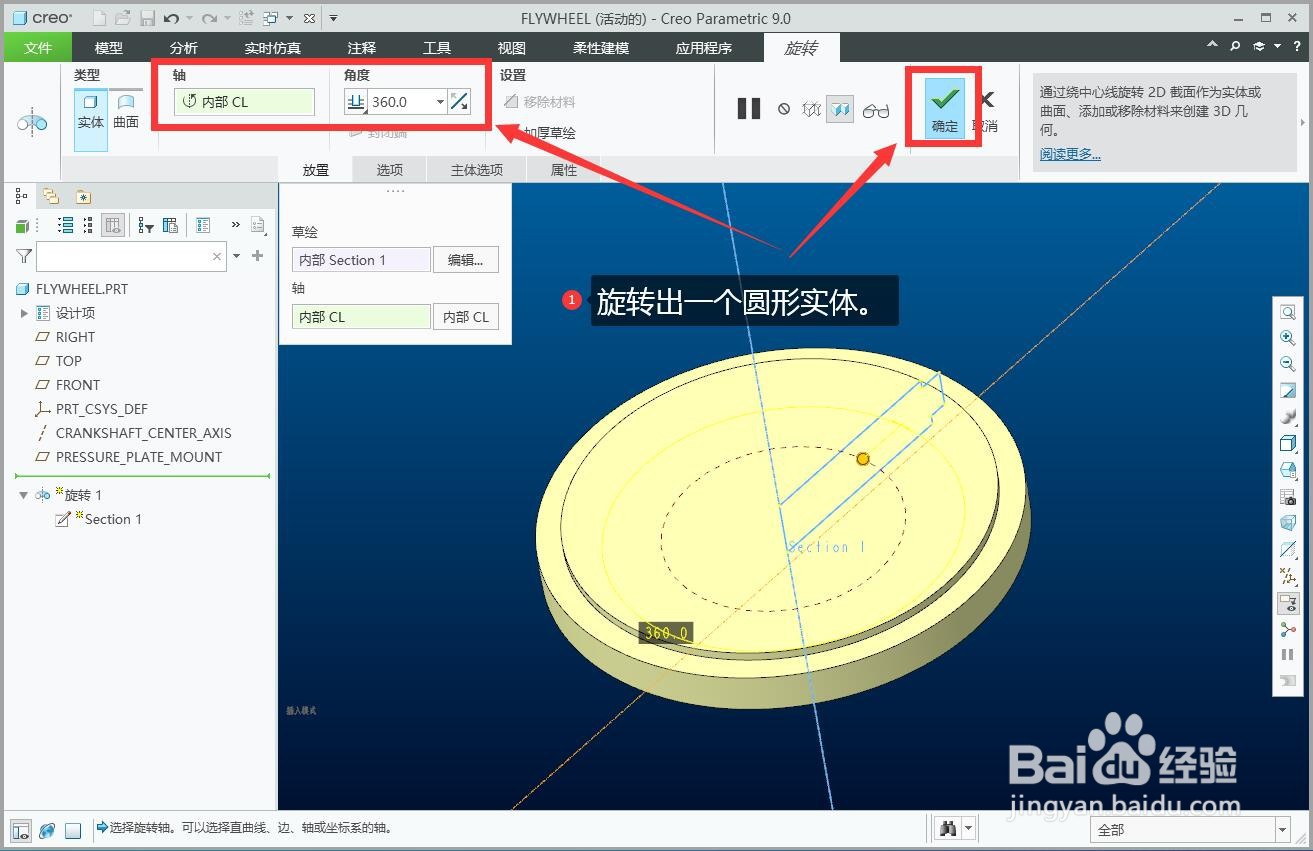This screenshot has height=851, width=1313.
Task: Click the 内部 CL button in placement panel
Action: (466, 317)
